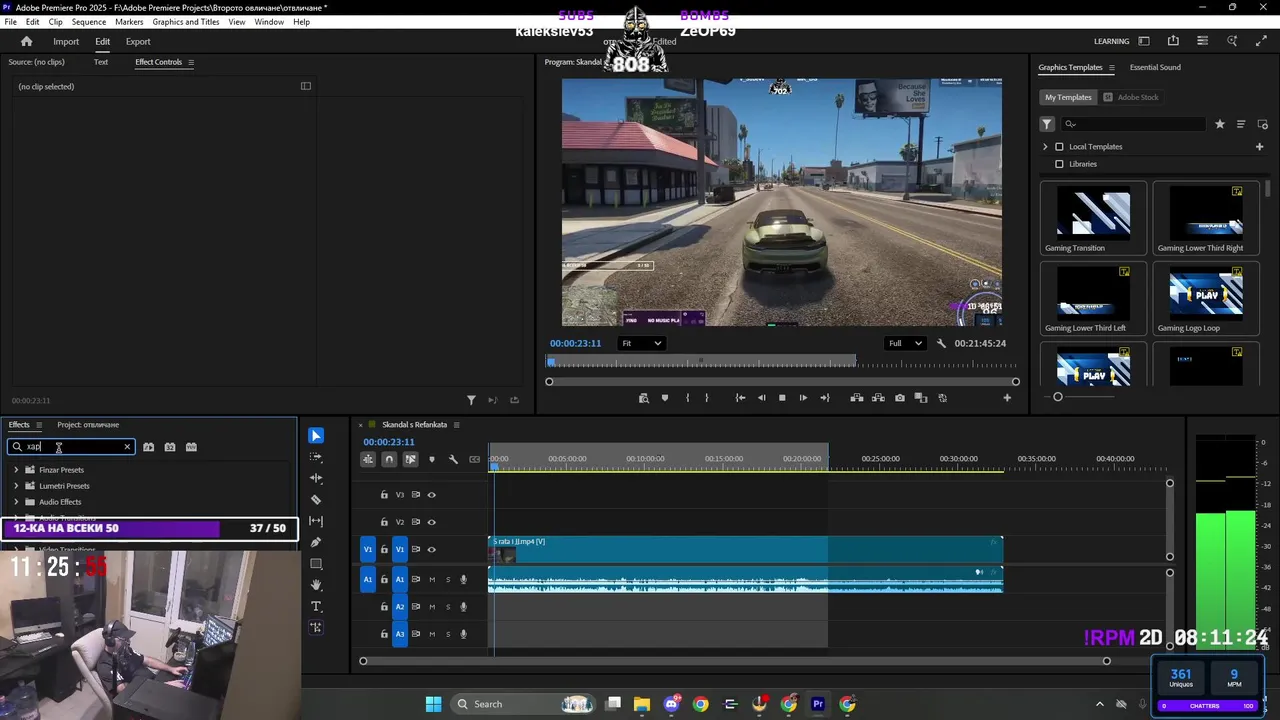Viewport: 1280px width, 720px height.
Task: Adjust the template thumbnail size slider
Action: point(1058,397)
